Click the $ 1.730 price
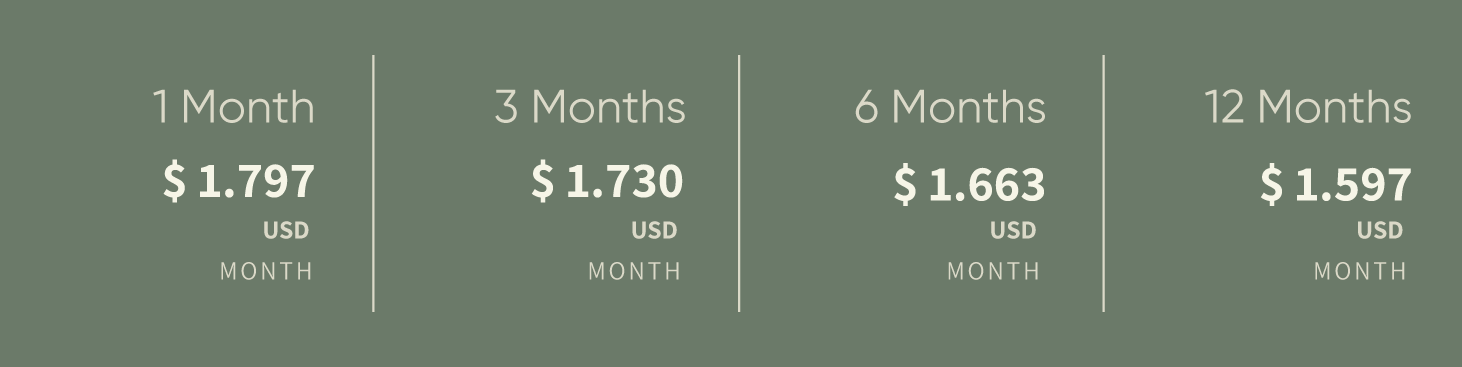The image size is (1462, 367). [607, 182]
